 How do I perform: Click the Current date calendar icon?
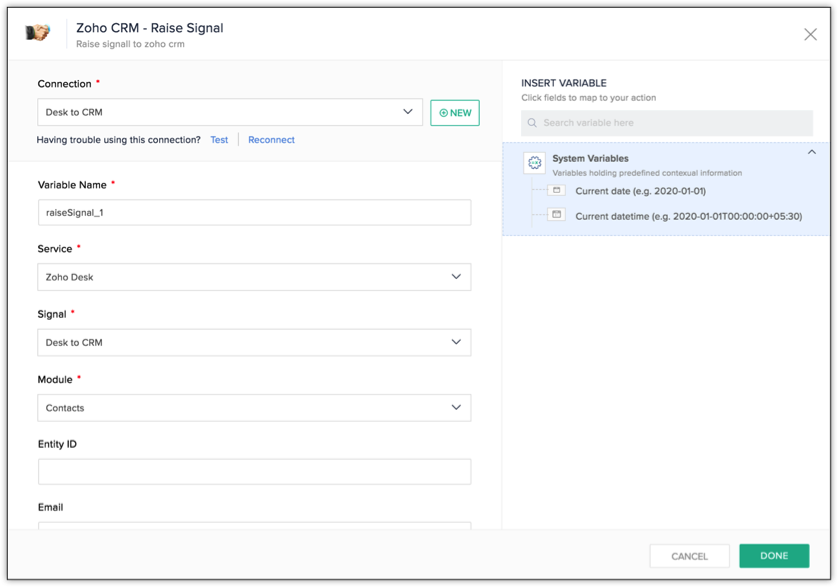[557, 190]
